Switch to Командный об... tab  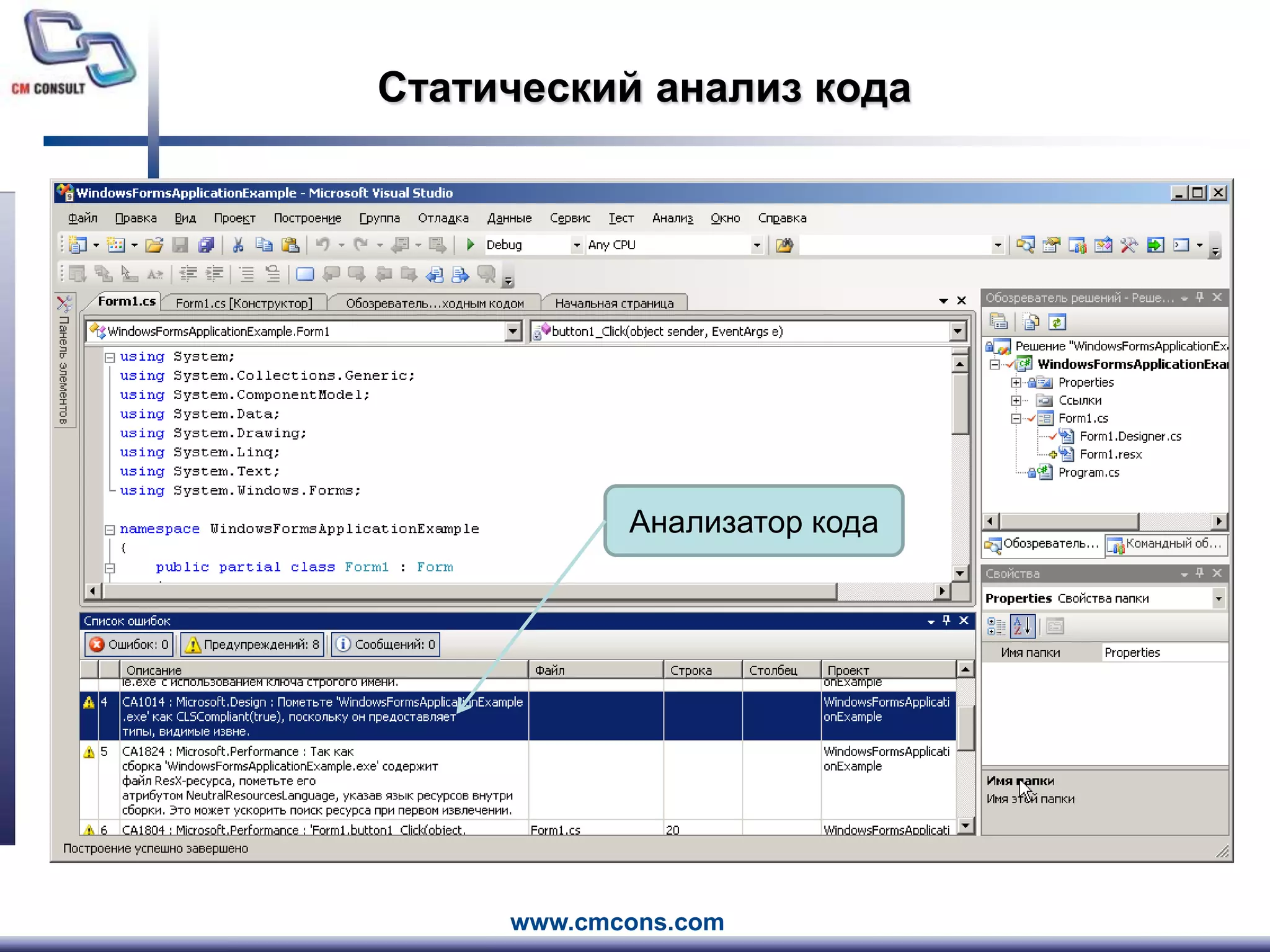(1166, 544)
